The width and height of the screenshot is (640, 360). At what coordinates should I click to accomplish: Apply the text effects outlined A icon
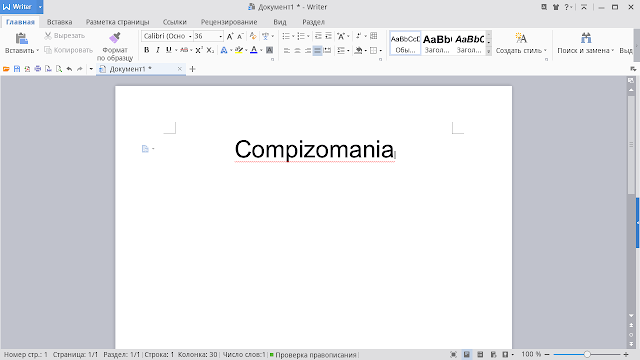pyautogui.click(x=224, y=50)
